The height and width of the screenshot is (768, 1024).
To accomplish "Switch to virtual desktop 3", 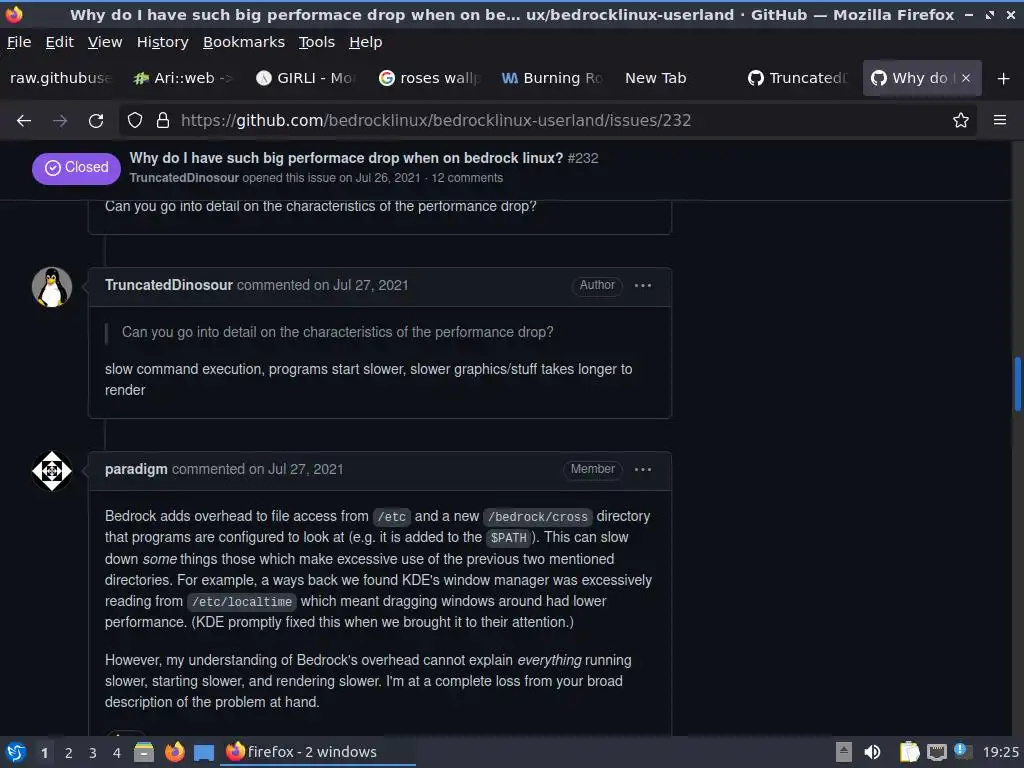I will click(x=93, y=753).
